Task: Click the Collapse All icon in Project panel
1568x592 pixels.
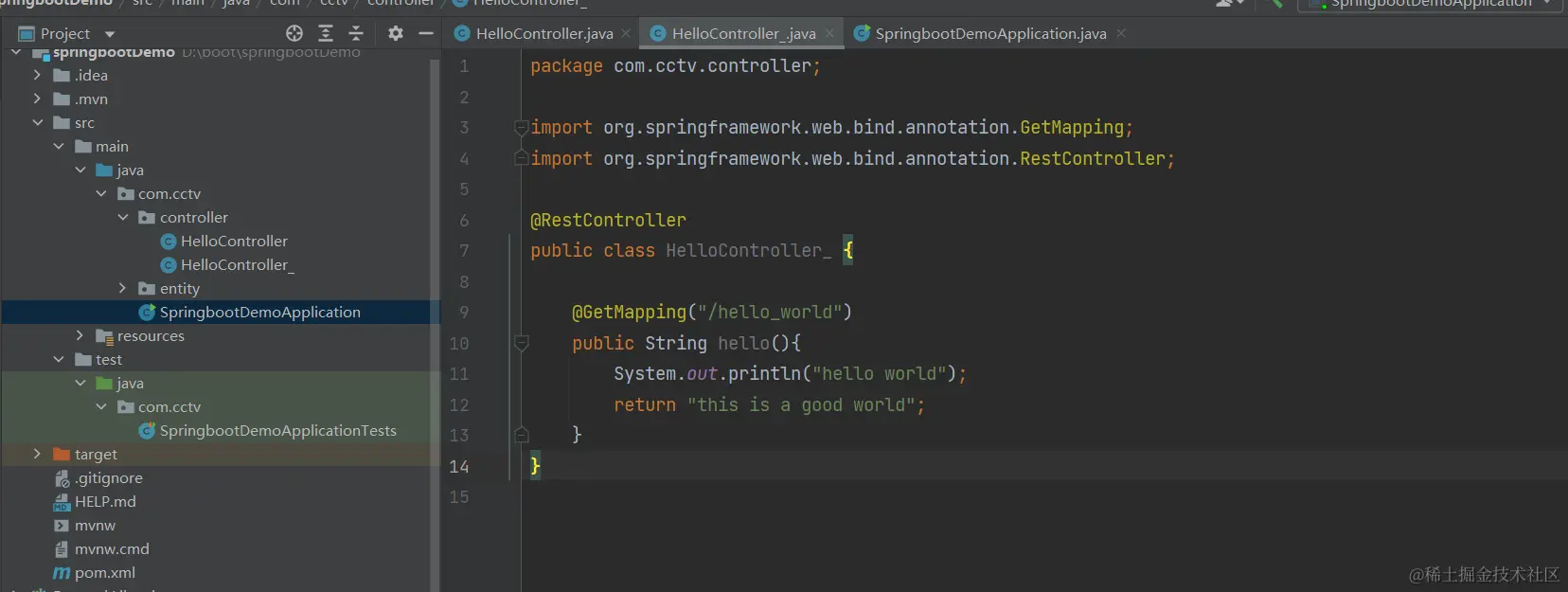Action: [x=356, y=33]
